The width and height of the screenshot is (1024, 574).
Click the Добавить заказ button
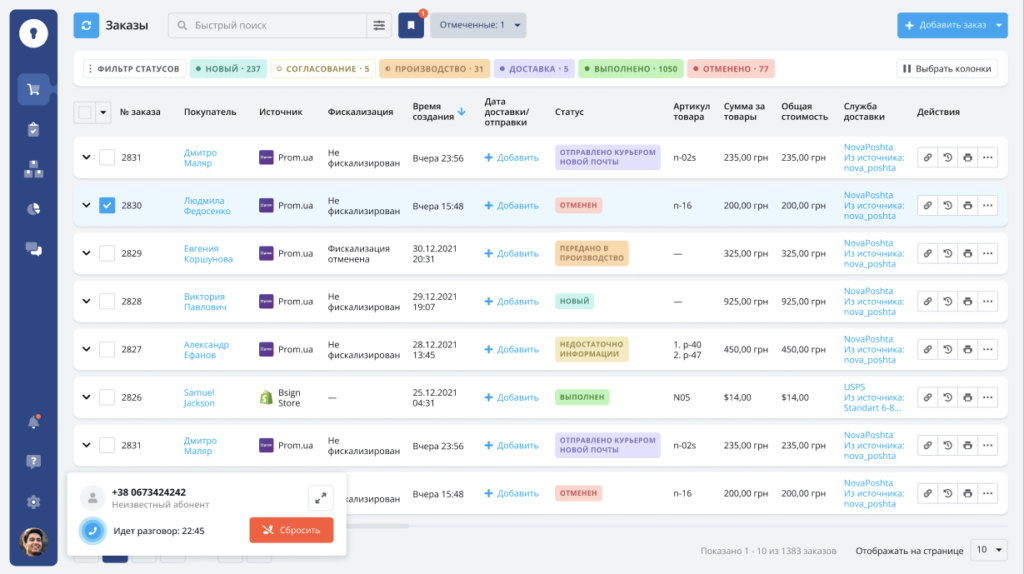click(x=944, y=25)
